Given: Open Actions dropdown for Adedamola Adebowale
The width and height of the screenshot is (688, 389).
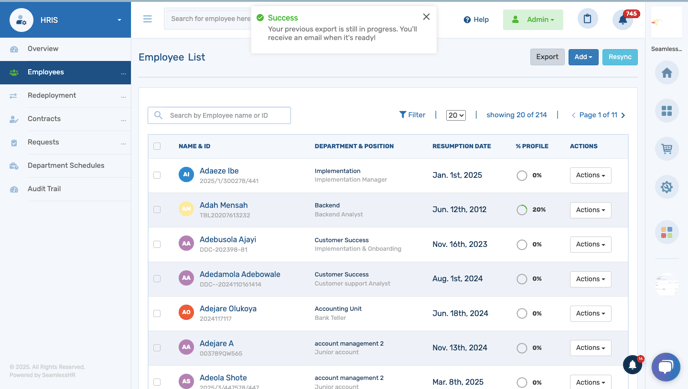Looking at the screenshot, I should click(590, 279).
